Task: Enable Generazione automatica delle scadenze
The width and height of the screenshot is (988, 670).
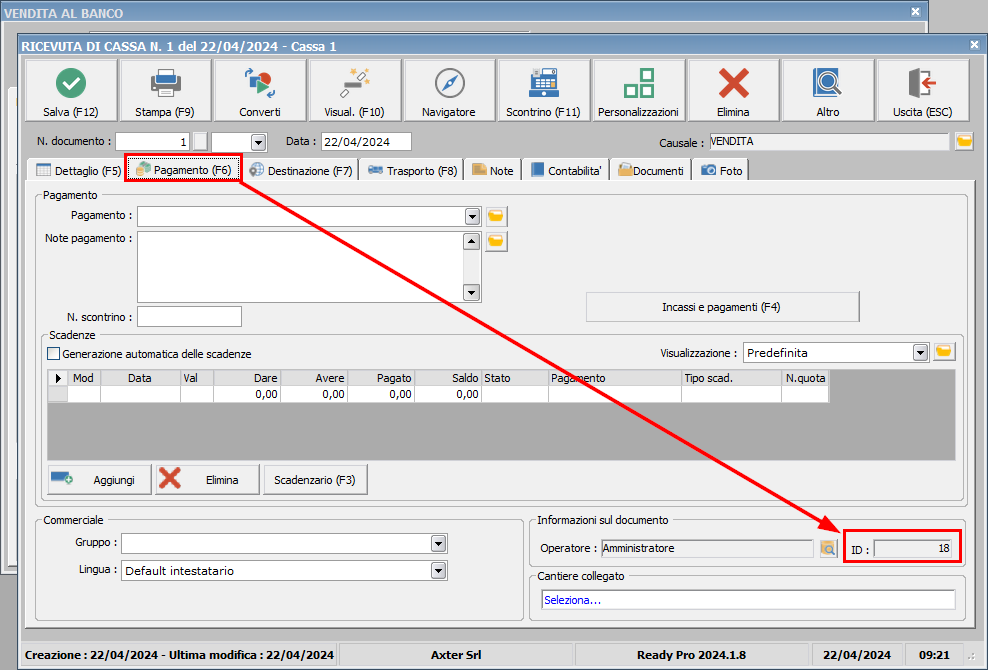Action: click(x=54, y=354)
